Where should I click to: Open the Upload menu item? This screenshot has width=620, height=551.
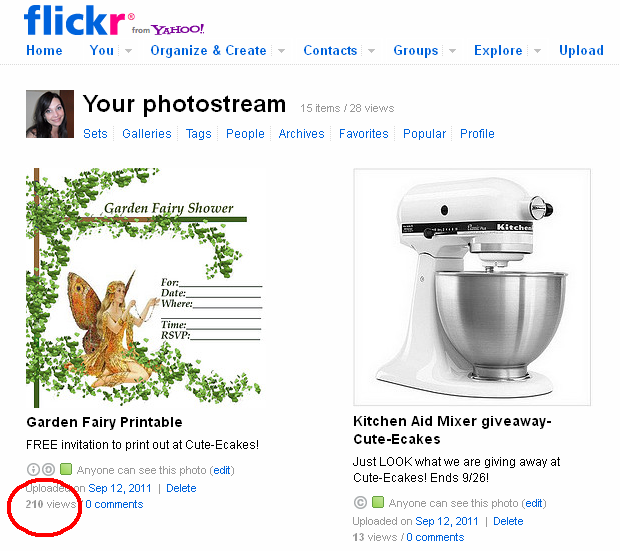581,50
